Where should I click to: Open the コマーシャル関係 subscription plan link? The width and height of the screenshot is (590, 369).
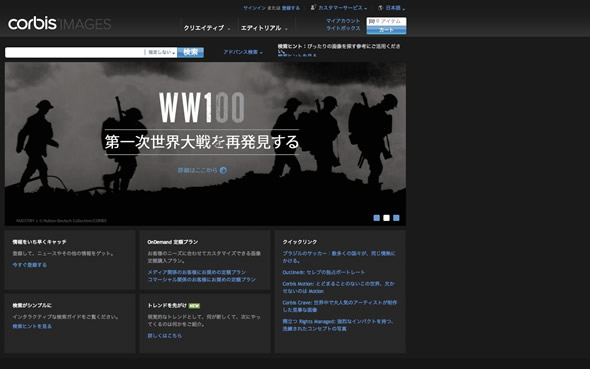[x=202, y=279]
